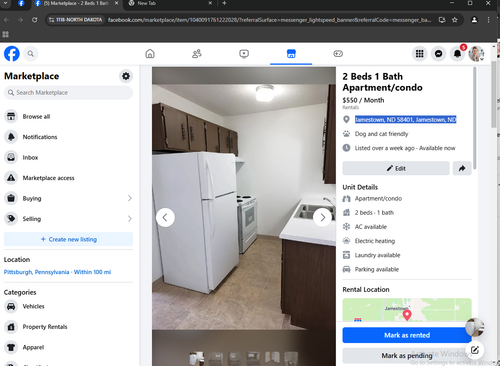Screen dimensions: 500x366
Task: Close the Marketplace browser tab
Action: (116, 3)
